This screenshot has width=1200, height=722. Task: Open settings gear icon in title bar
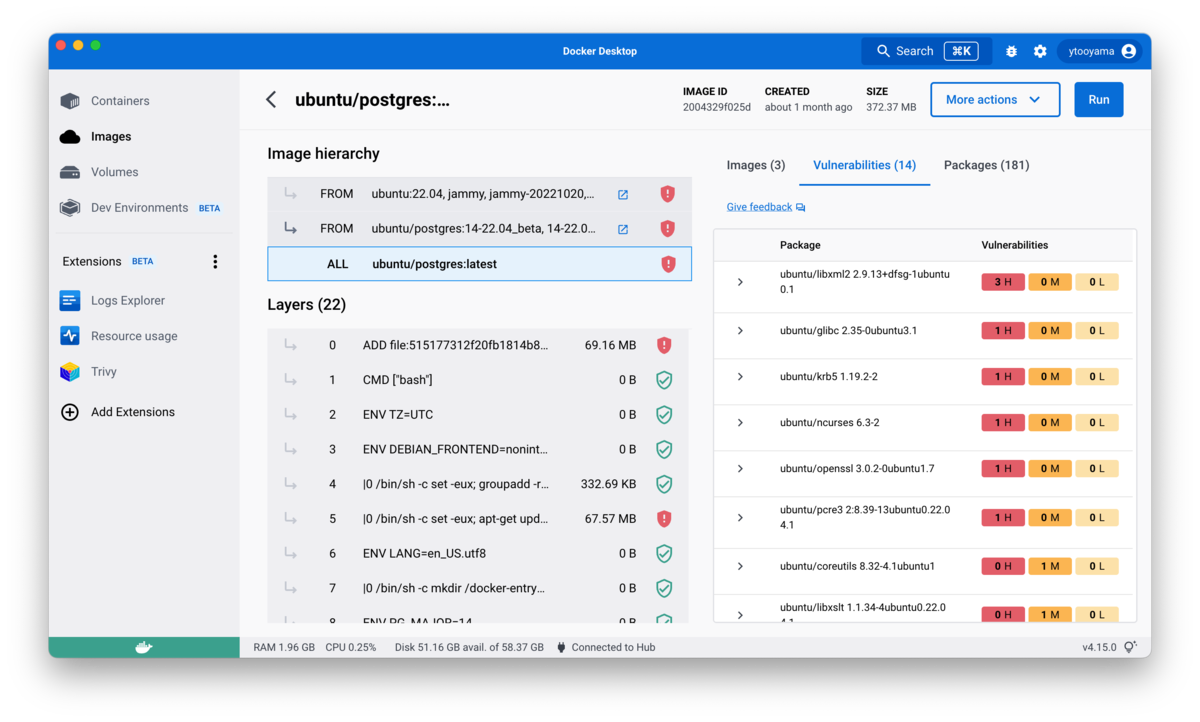tap(1040, 51)
